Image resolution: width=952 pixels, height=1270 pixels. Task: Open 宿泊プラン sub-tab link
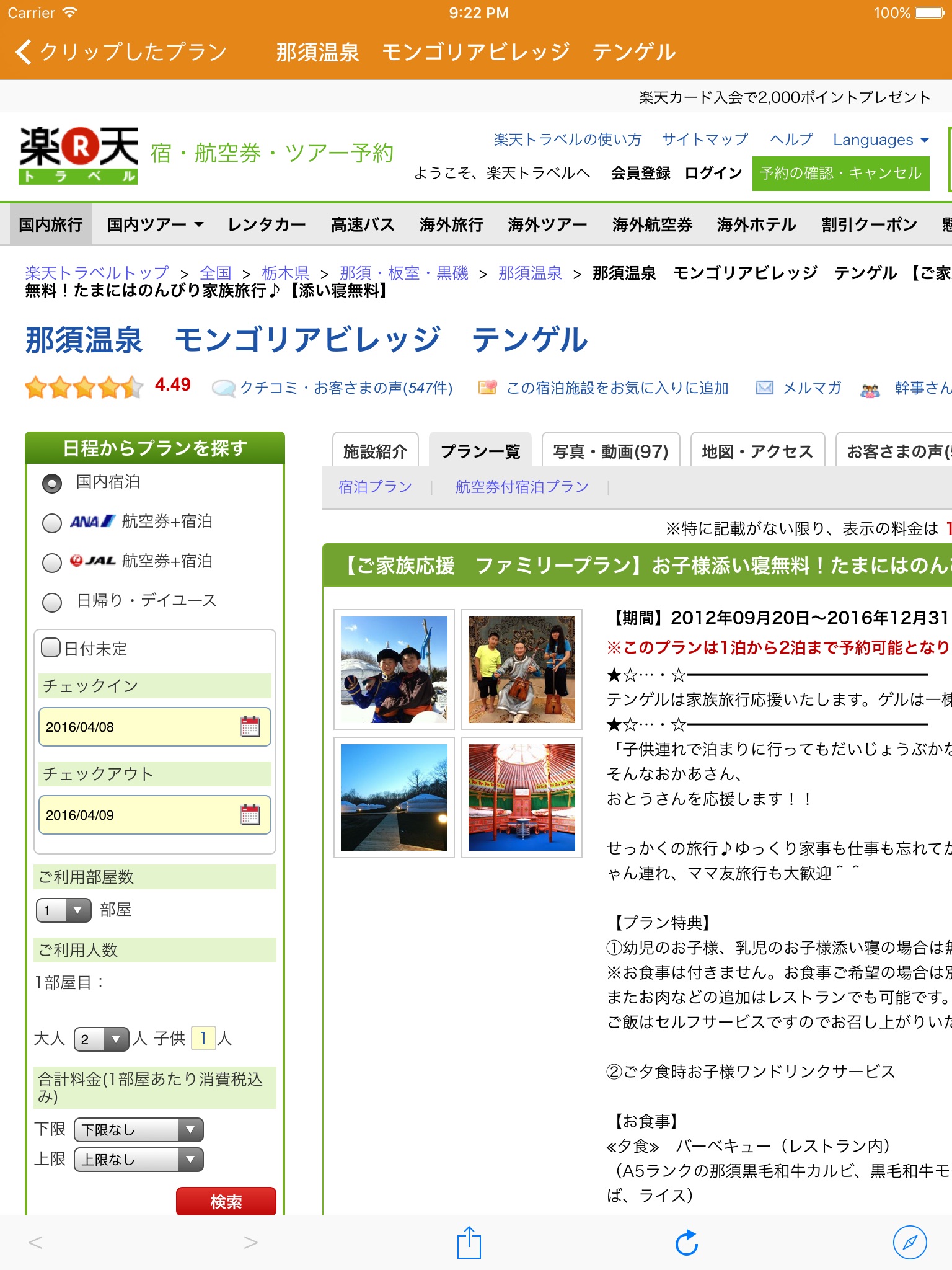[375, 487]
